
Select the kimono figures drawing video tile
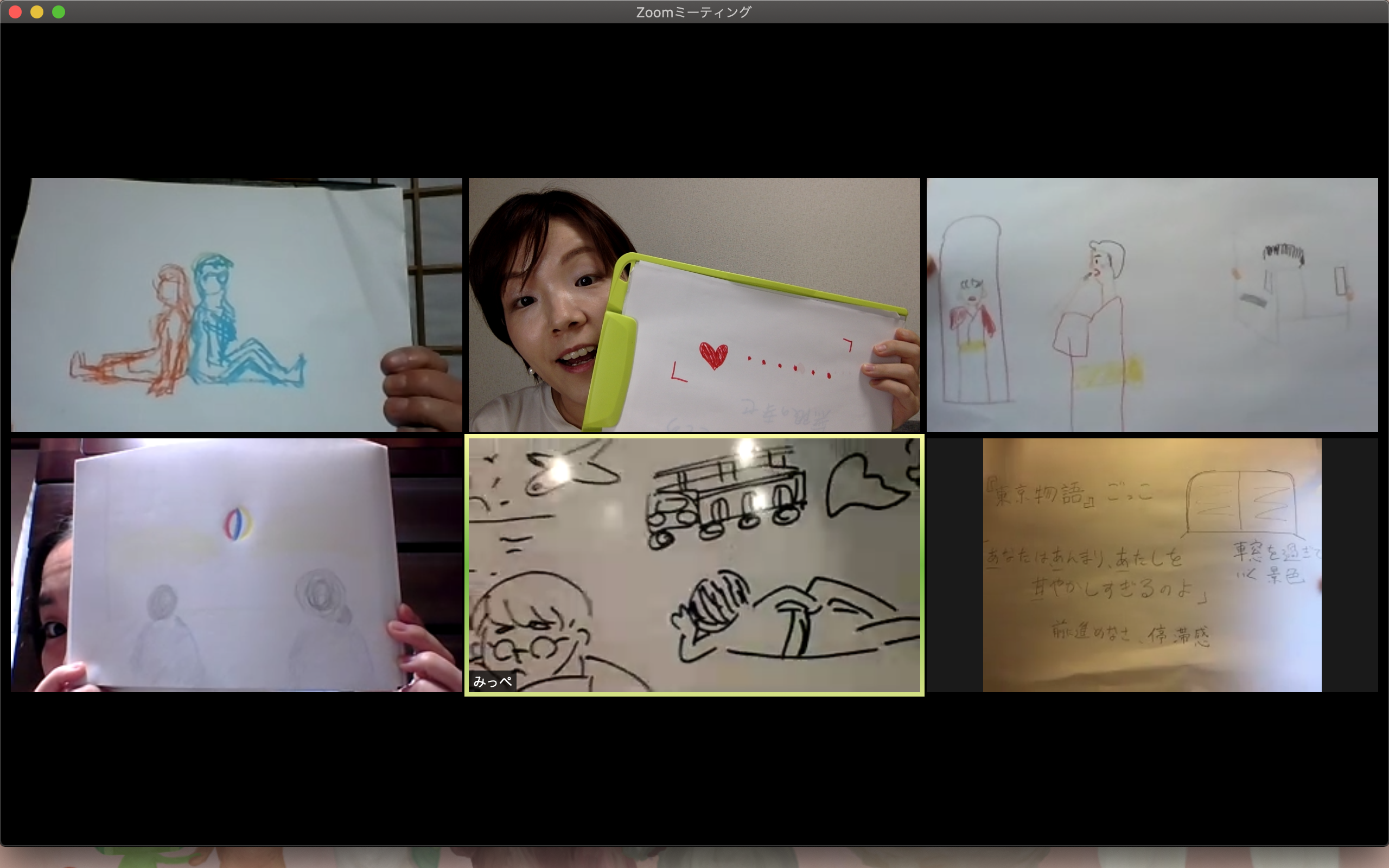point(1152,304)
